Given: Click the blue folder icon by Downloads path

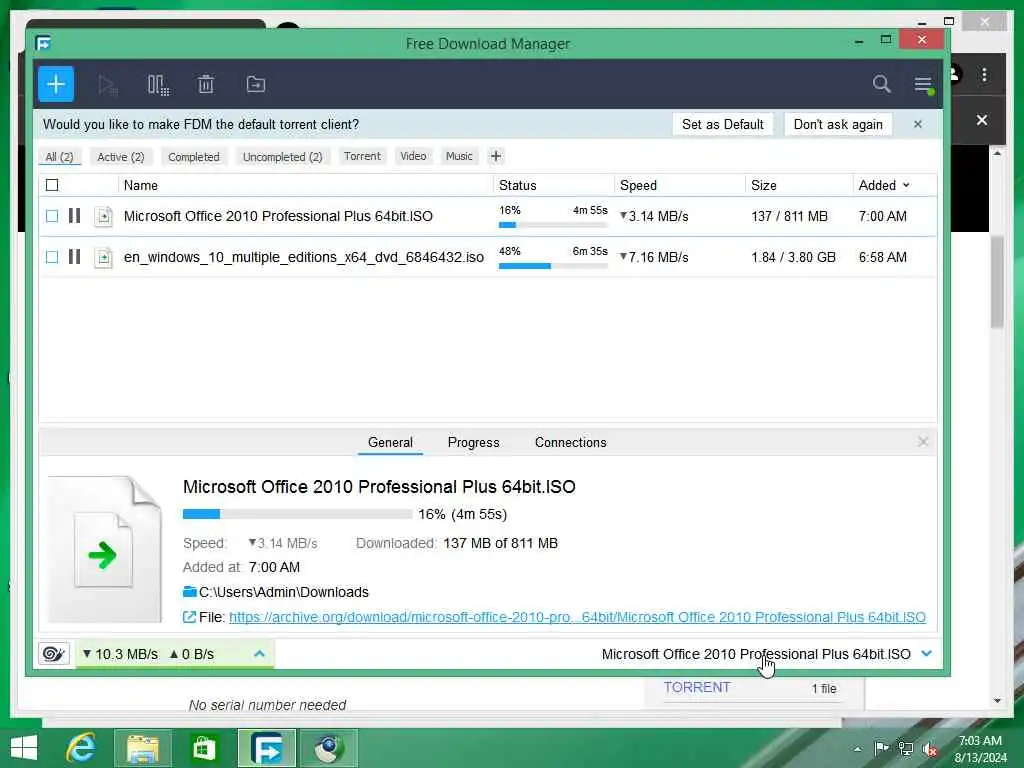Looking at the screenshot, I should pyautogui.click(x=189, y=592).
